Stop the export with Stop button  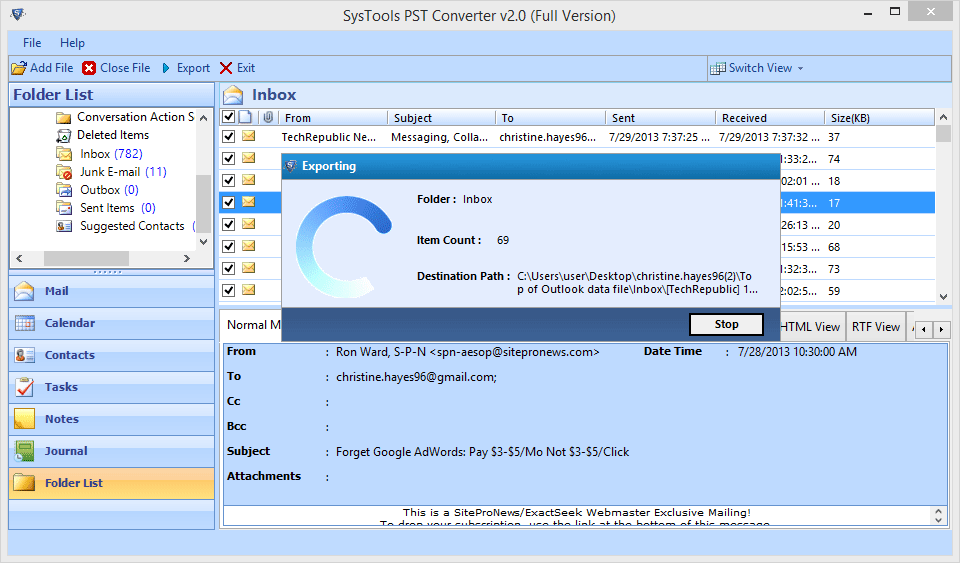coord(726,324)
